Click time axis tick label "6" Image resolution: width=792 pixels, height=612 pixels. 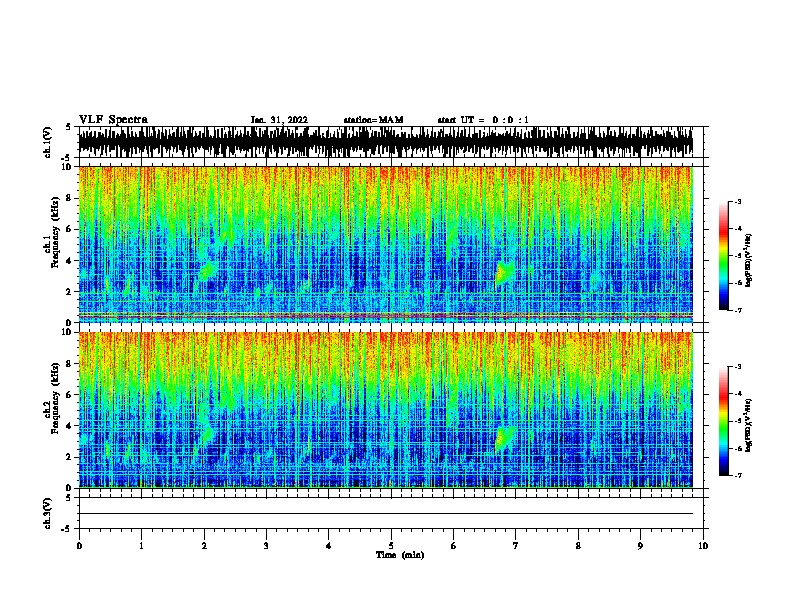(x=454, y=546)
